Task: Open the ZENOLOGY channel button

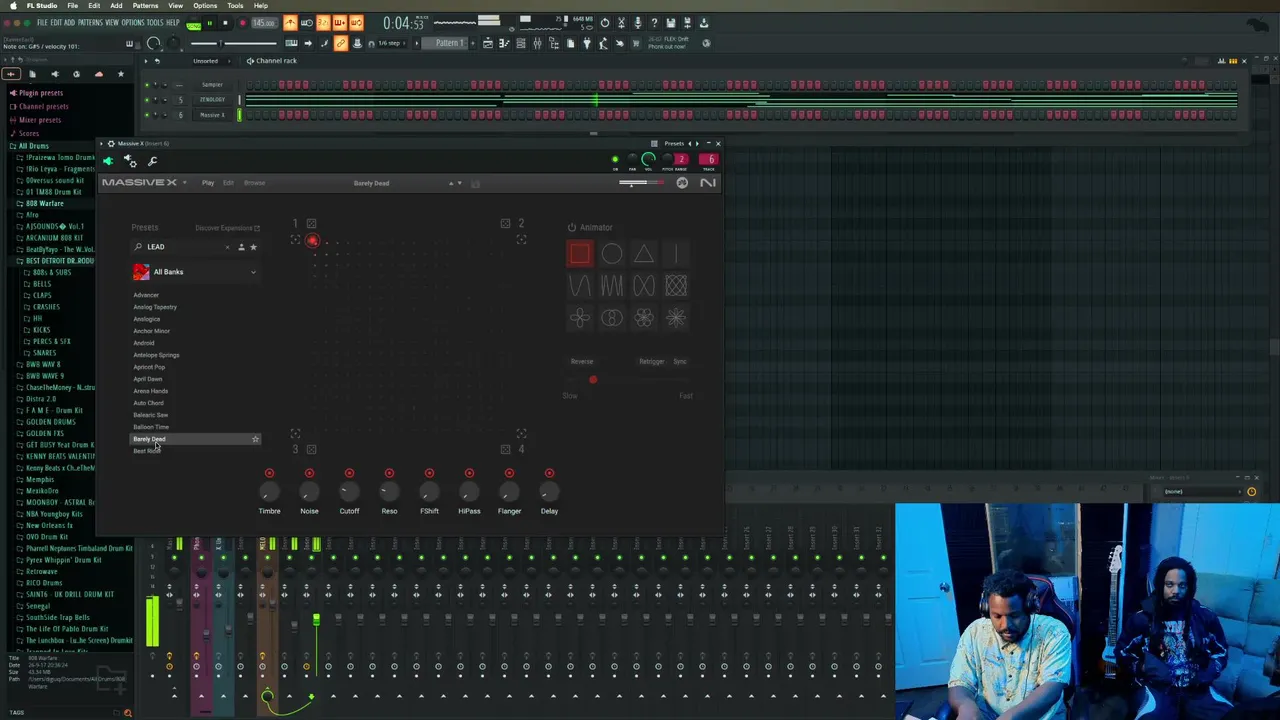Action: pos(212,100)
